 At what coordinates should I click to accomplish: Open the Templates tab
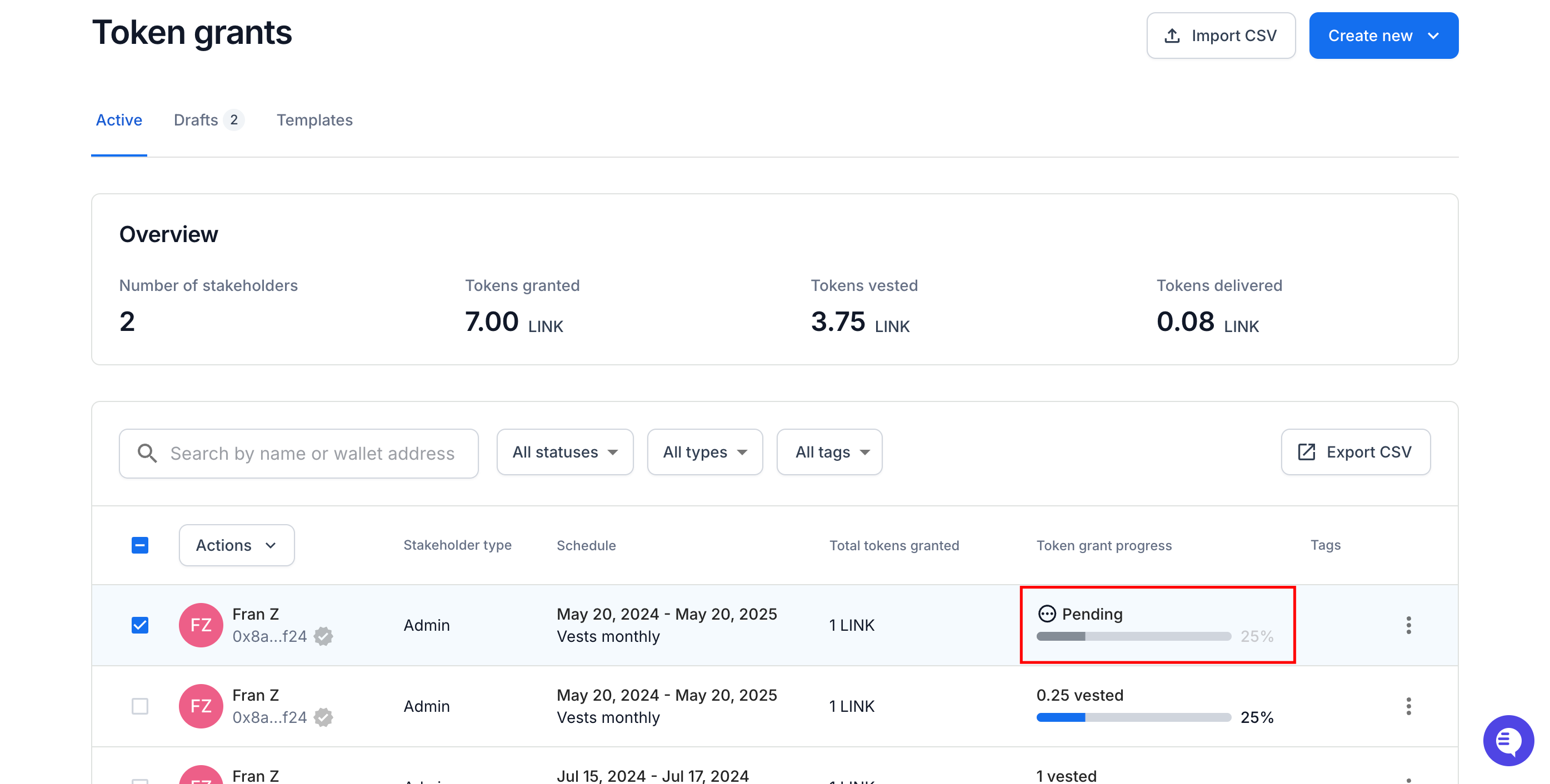pos(314,120)
